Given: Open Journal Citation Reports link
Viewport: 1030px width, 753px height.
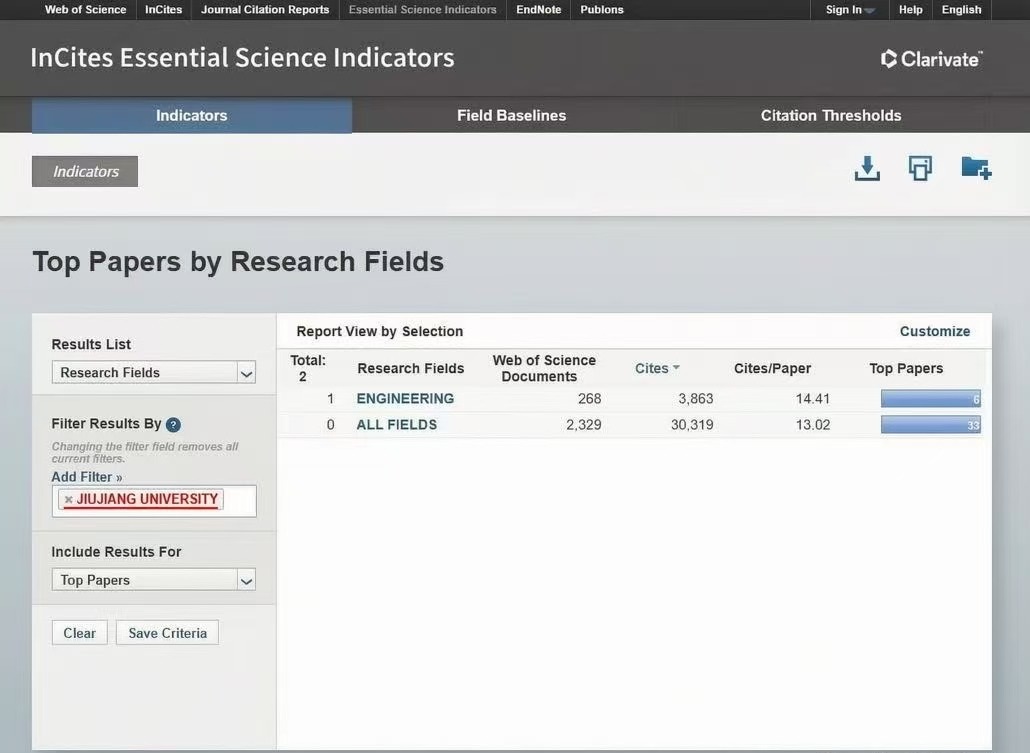Looking at the screenshot, I should [x=265, y=10].
